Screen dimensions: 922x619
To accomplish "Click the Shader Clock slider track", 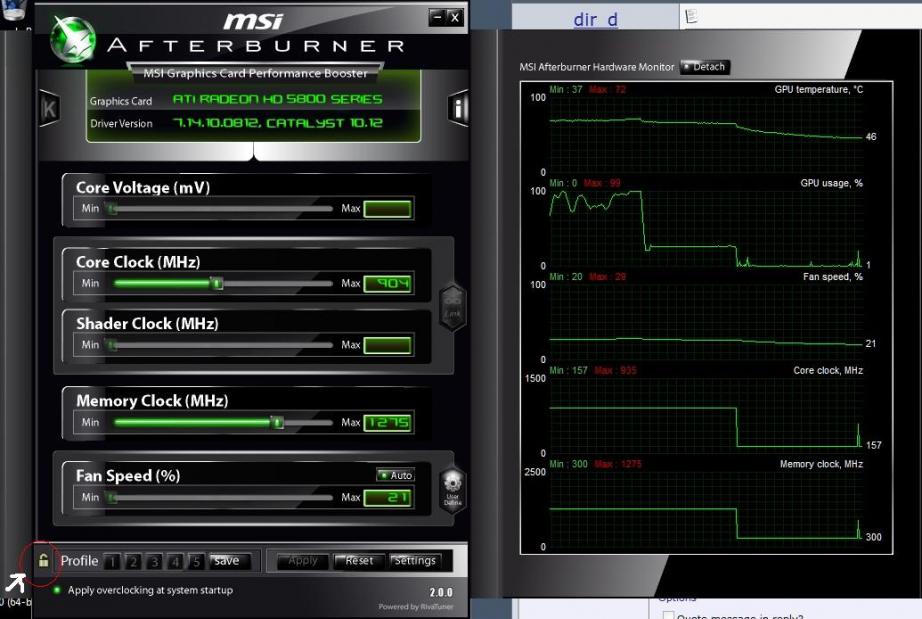I will (x=221, y=344).
